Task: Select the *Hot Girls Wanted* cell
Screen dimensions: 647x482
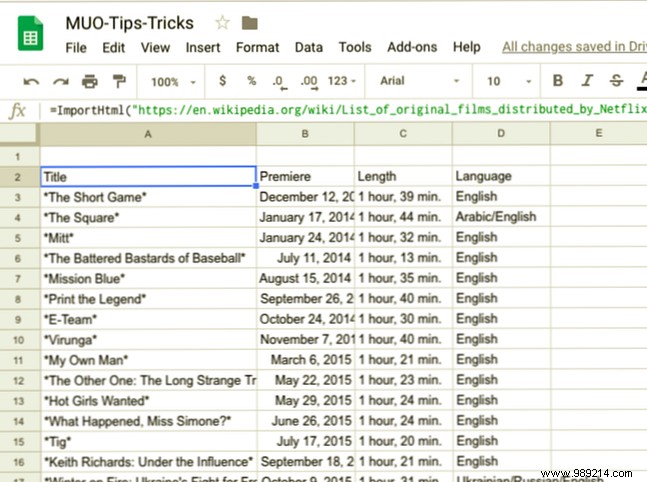Action: [x=148, y=401]
